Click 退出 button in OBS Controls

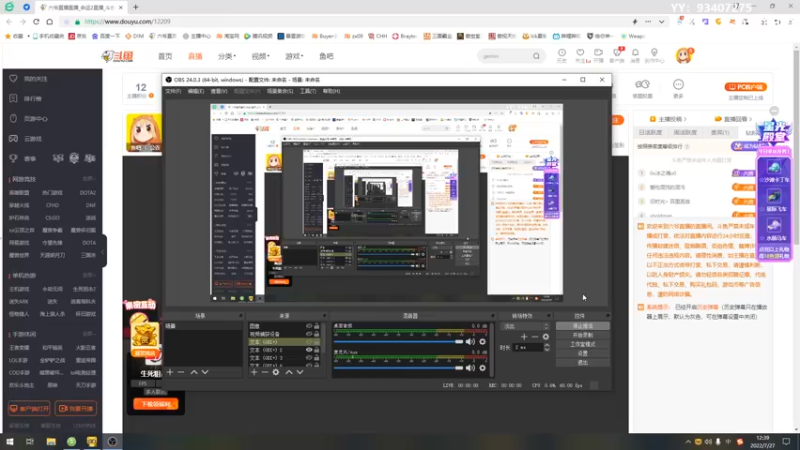pyautogui.click(x=583, y=363)
